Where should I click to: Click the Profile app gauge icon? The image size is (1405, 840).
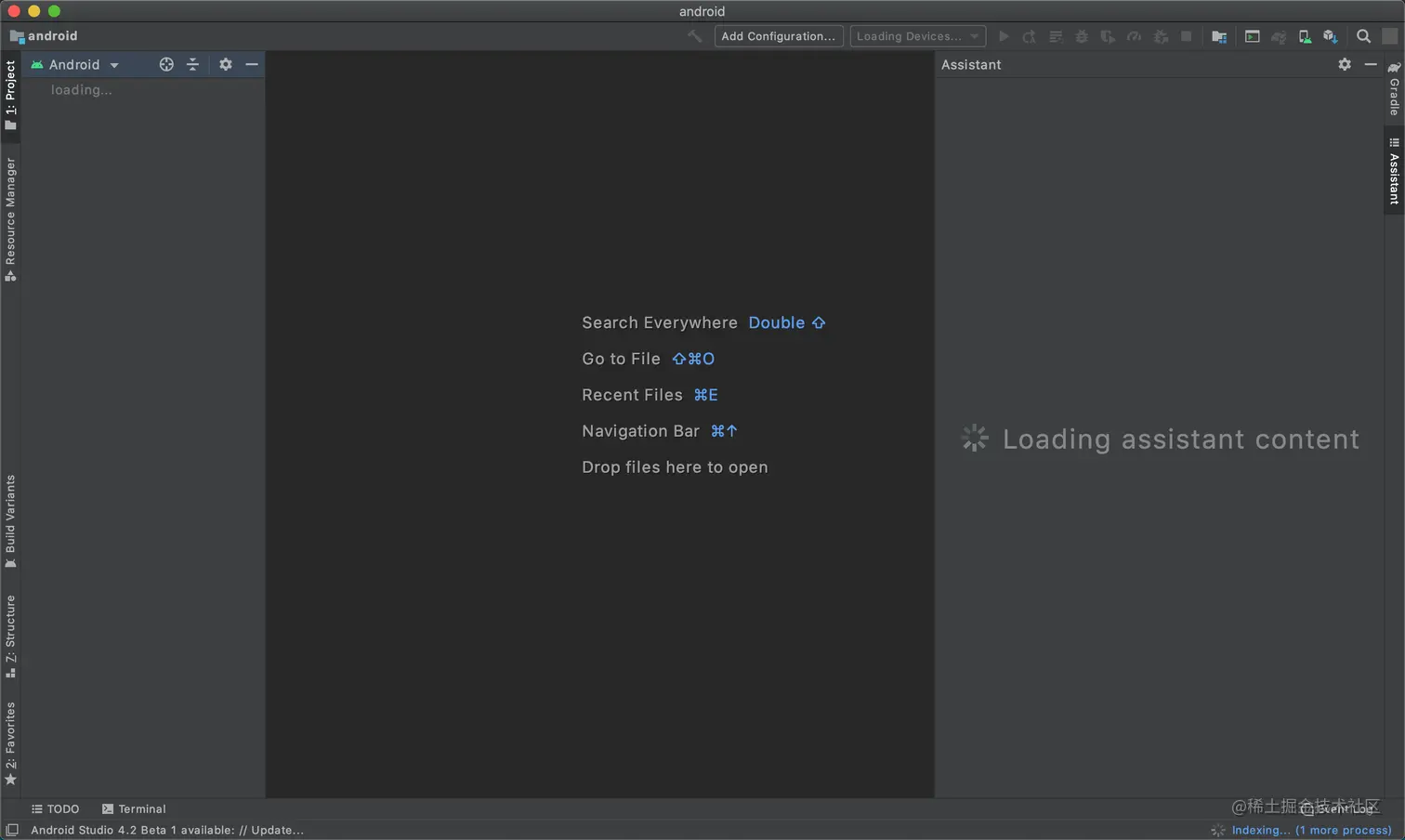(1134, 36)
